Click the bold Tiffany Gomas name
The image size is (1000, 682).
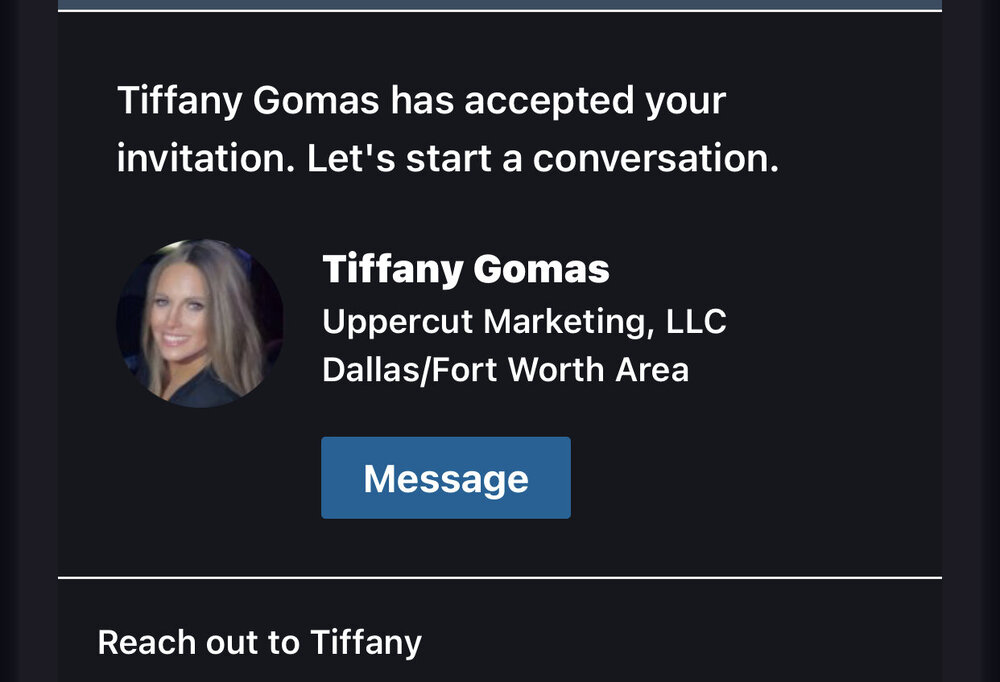[x=465, y=269]
